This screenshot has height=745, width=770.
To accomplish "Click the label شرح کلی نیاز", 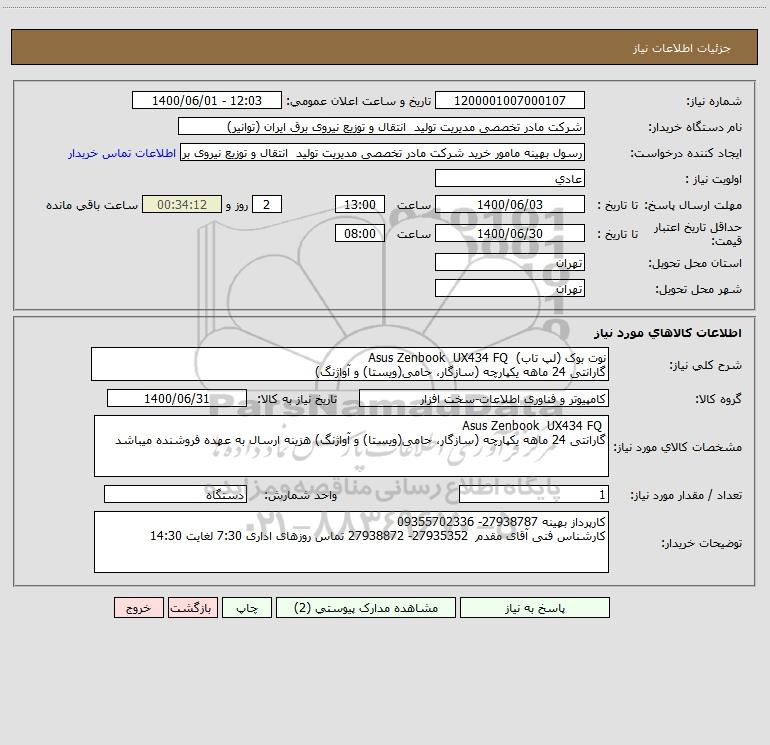I will click(706, 365).
